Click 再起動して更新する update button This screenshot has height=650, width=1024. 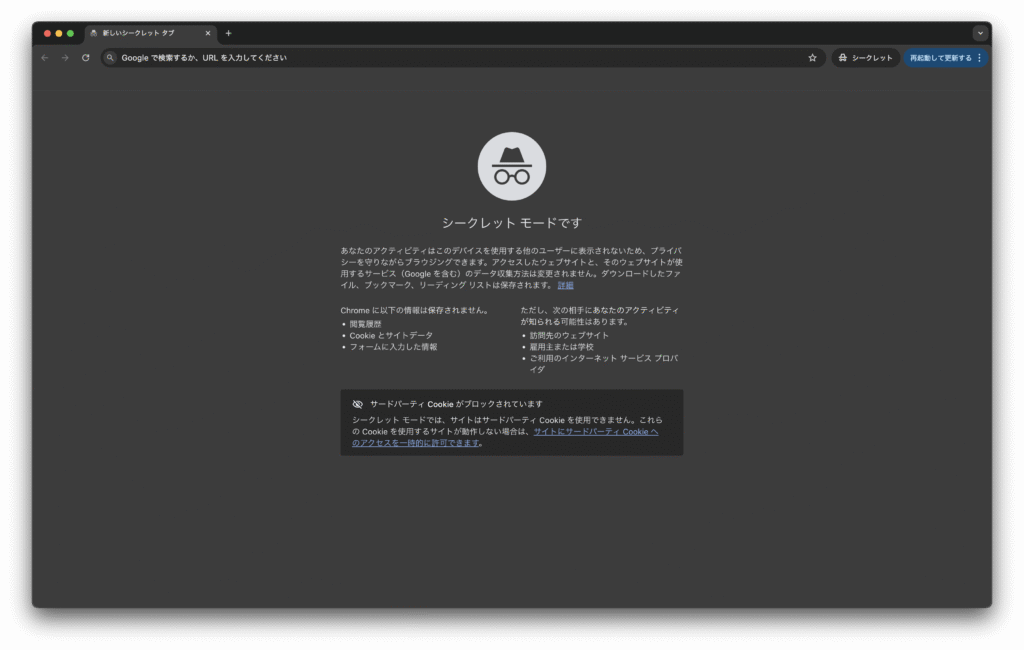(940, 58)
